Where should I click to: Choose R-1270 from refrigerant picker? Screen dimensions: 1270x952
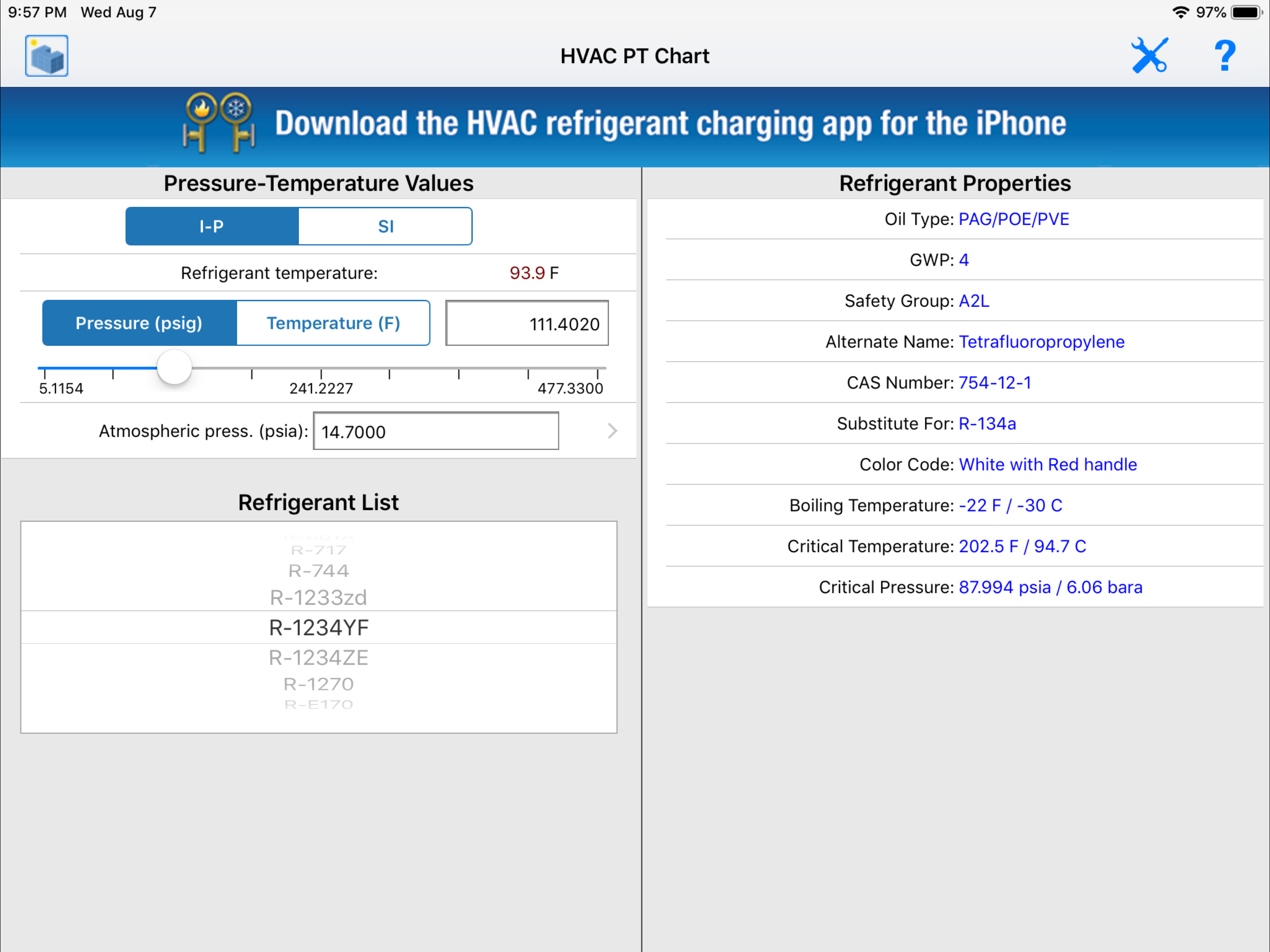(318, 684)
